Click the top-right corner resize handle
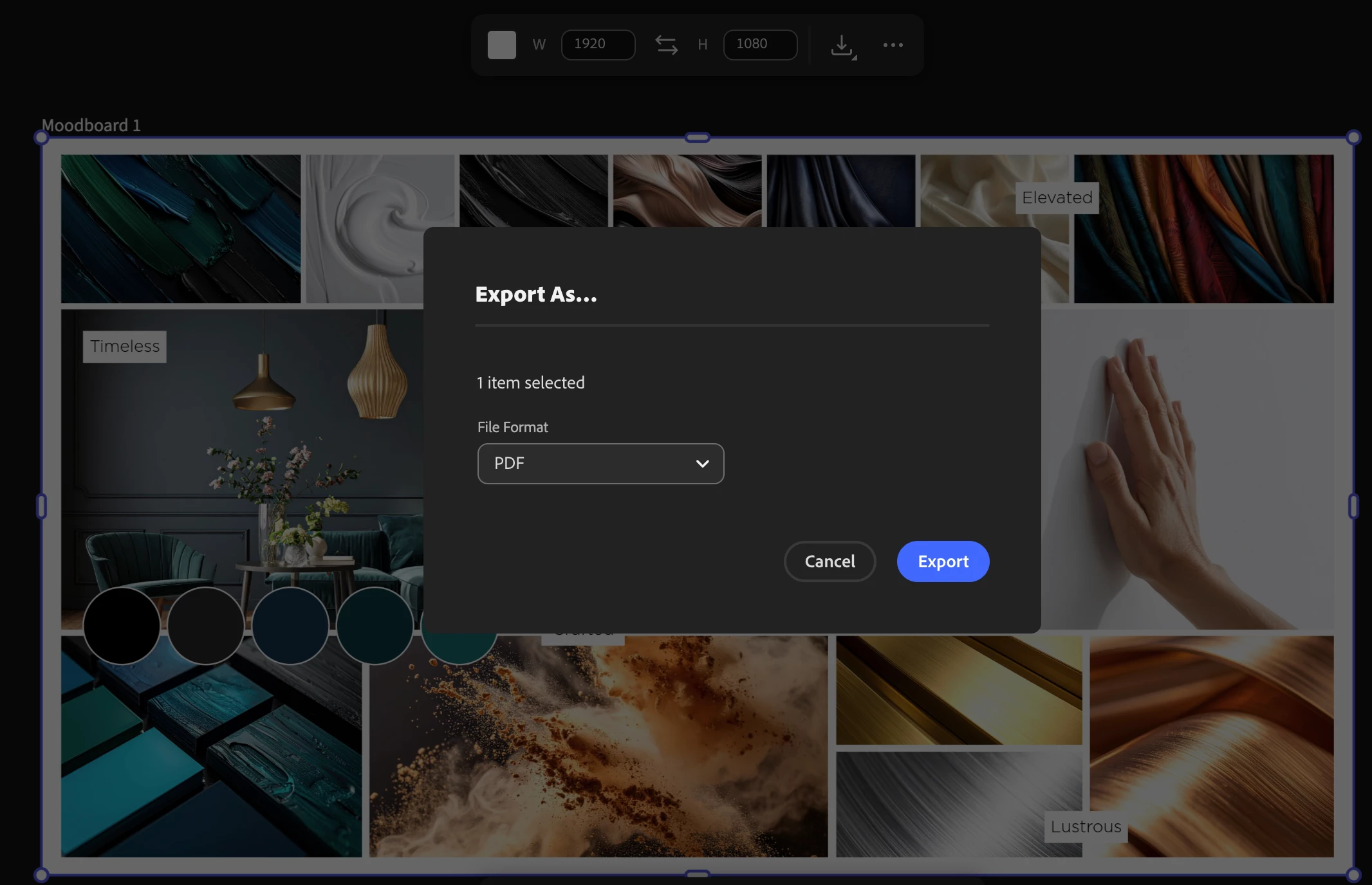Viewport: 1372px width, 885px height. coord(1353,138)
